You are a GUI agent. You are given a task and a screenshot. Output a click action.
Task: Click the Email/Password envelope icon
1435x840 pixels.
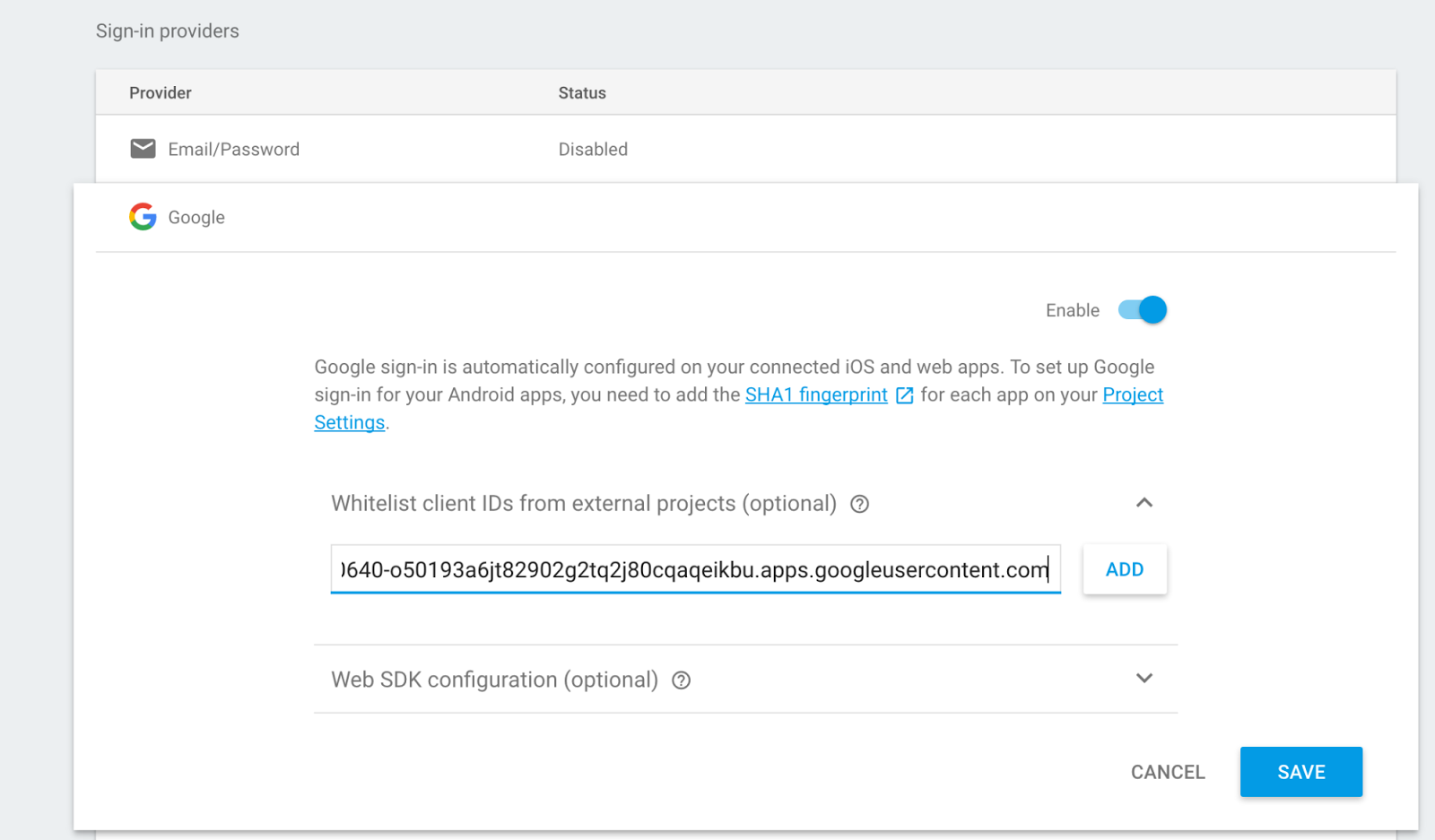pyautogui.click(x=143, y=149)
